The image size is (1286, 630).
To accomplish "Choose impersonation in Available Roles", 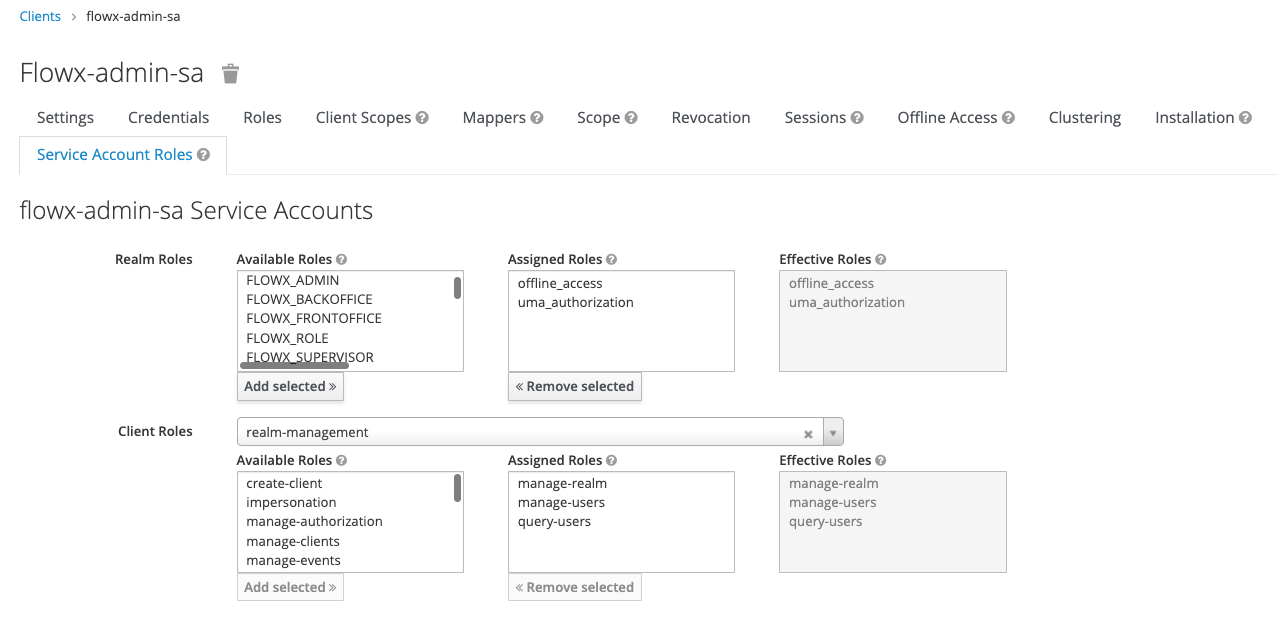I will 291,502.
